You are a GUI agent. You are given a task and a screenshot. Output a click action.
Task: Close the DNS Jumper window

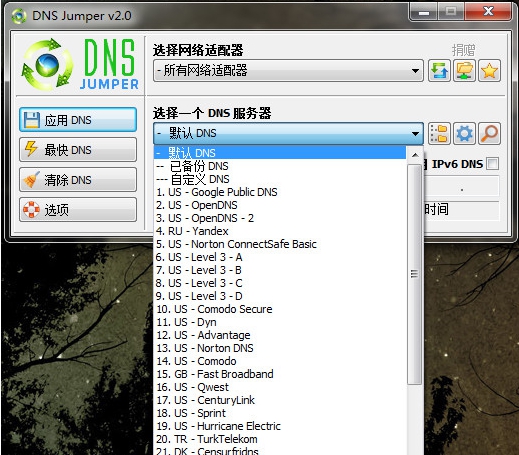coord(488,12)
